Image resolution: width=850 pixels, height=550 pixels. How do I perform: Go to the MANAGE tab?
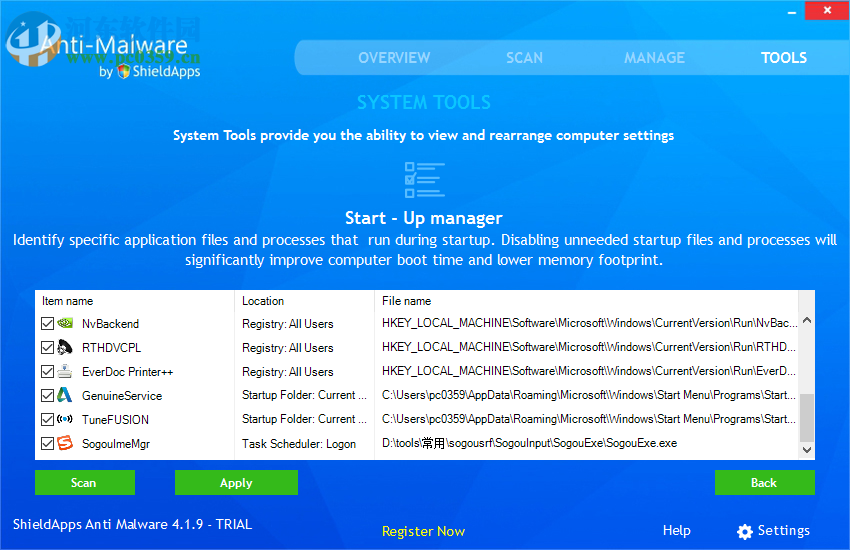coord(654,57)
